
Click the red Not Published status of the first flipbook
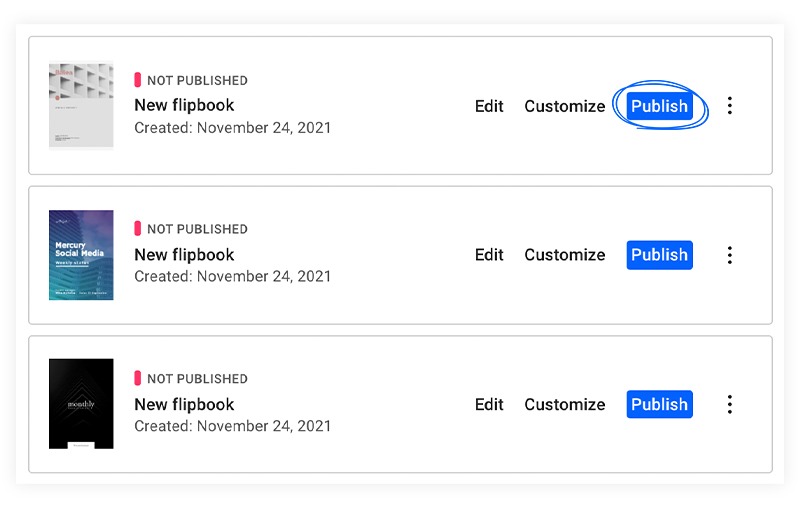click(x=191, y=80)
